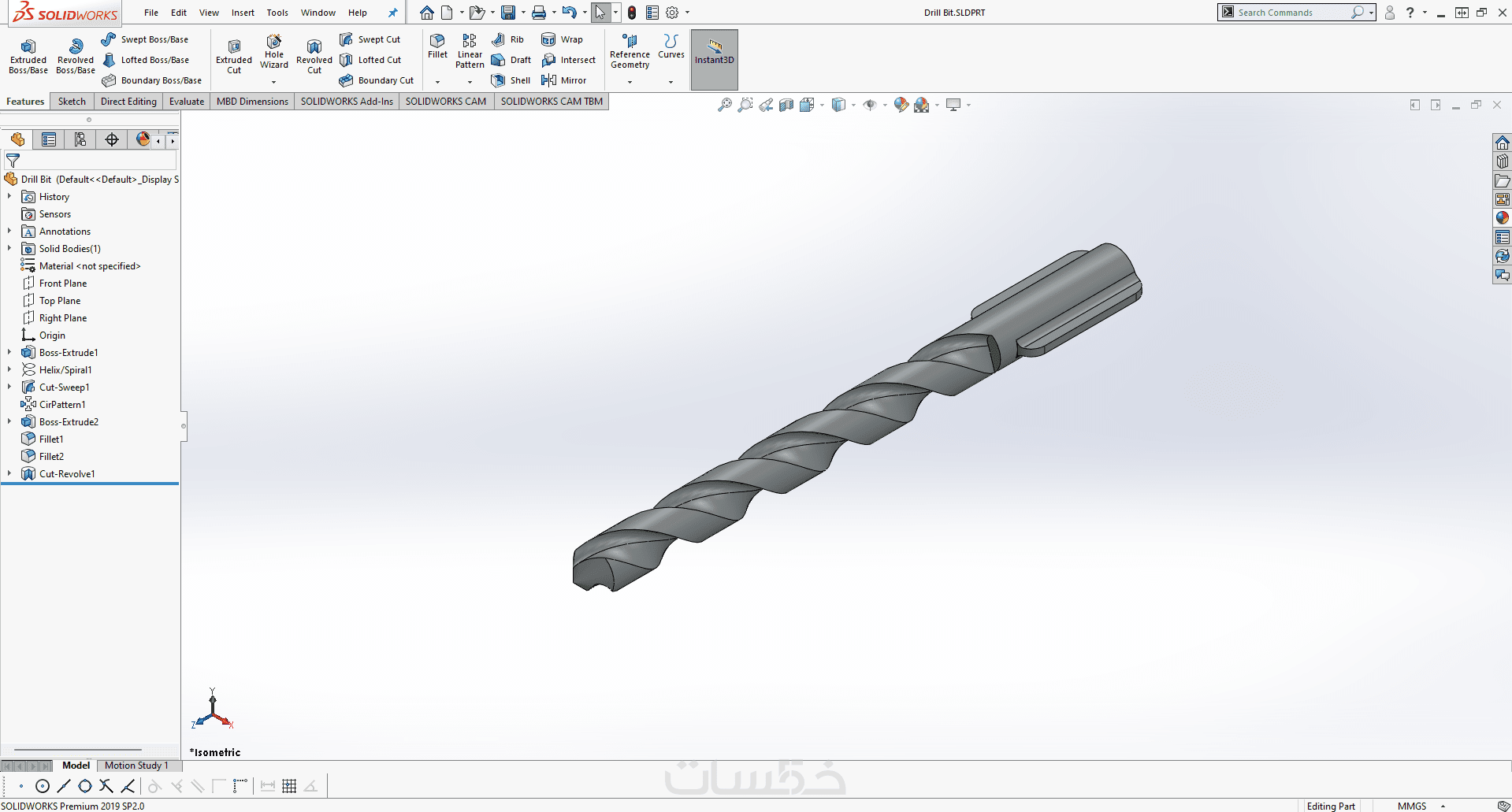Apply the Shell tool
Image resolution: width=1512 pixels, height=812 pixels.
[511, 80]
